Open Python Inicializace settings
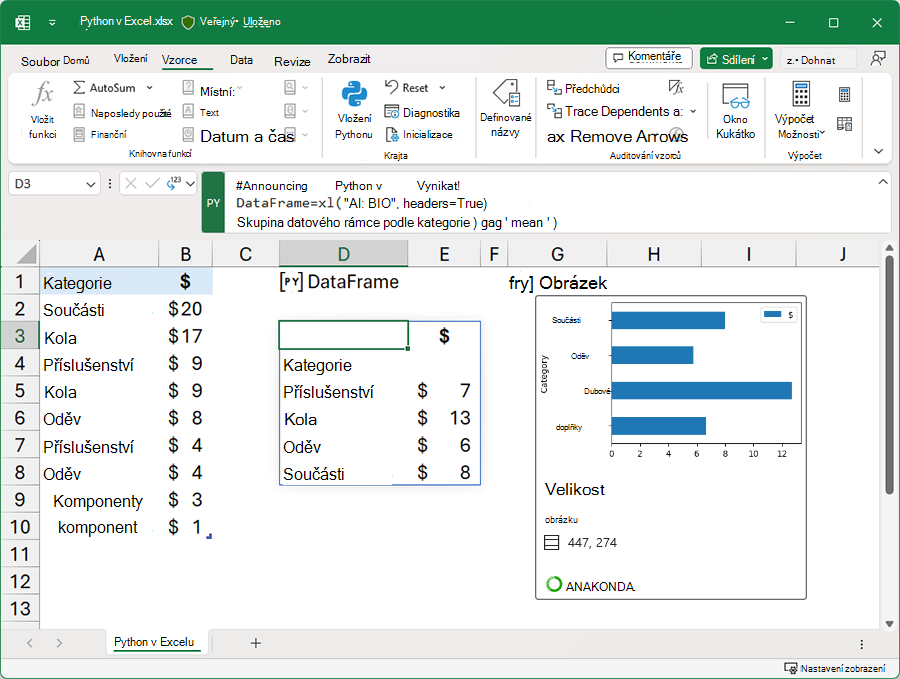The height and width of the screenshot is (679, 900). (x=419, y=134)
